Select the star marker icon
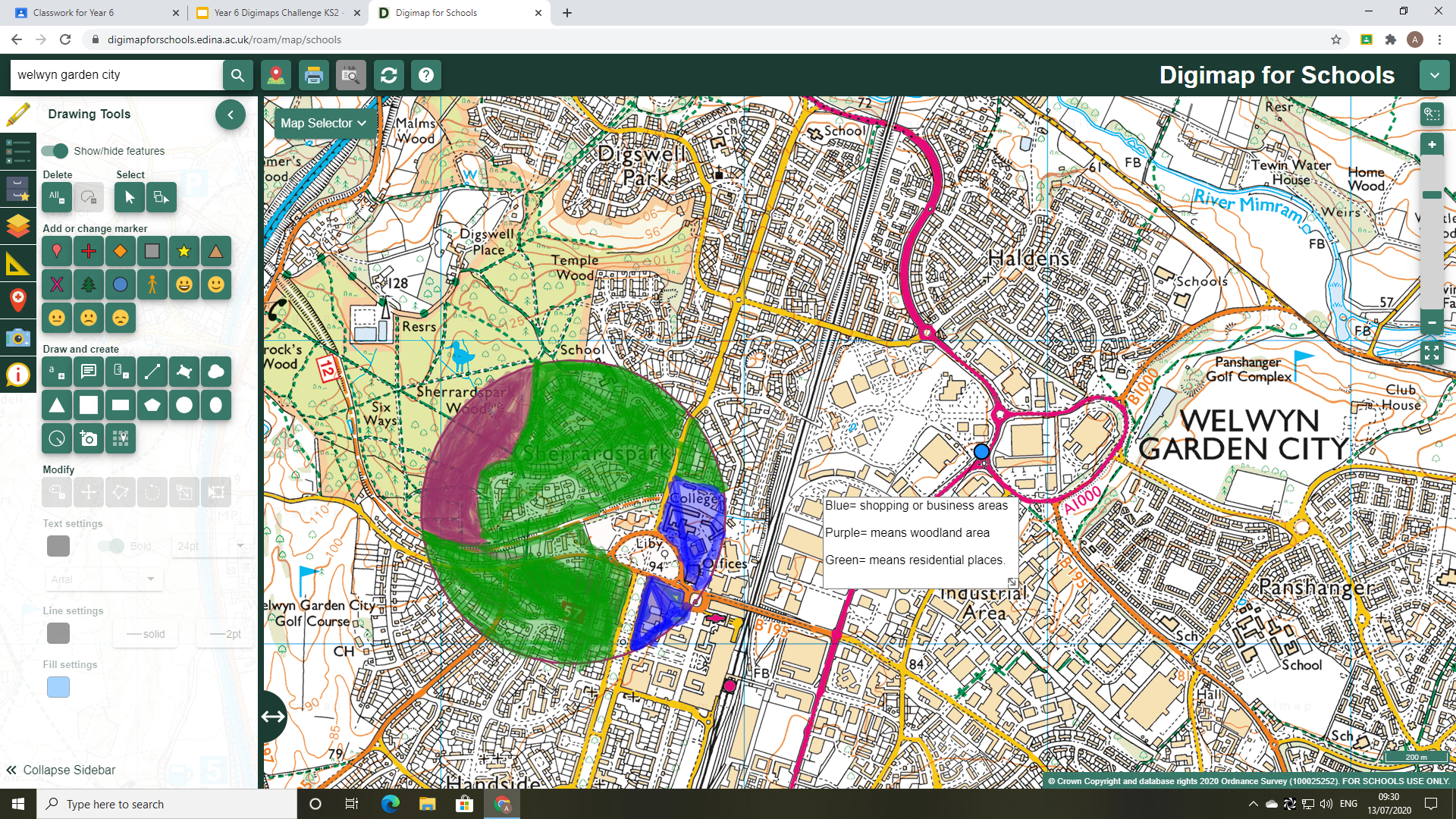This screenshot has width=1456, height=819. coord(184,252)
